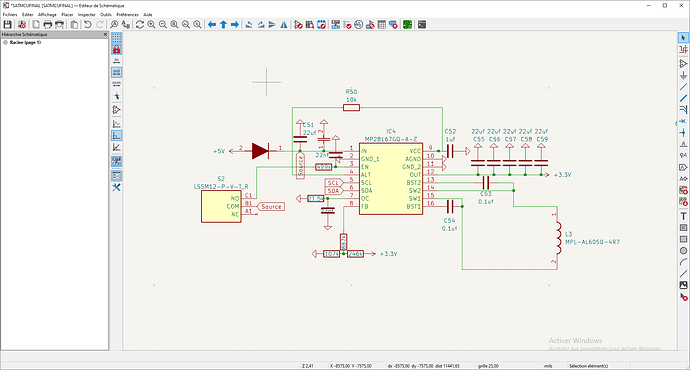
Task: Toggle grid display on canvas
Action: click(x=117, y=38)
